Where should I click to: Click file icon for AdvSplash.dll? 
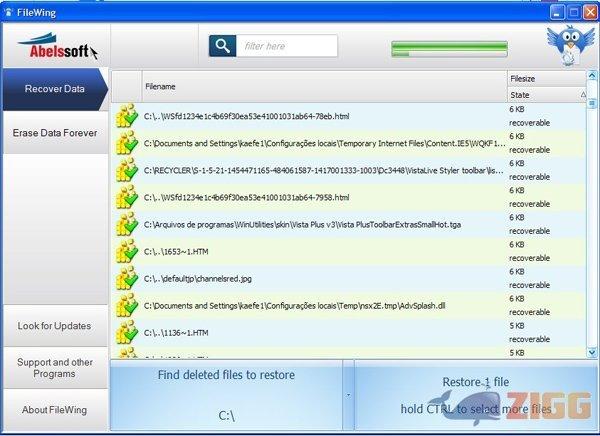(x=126, y=305)
